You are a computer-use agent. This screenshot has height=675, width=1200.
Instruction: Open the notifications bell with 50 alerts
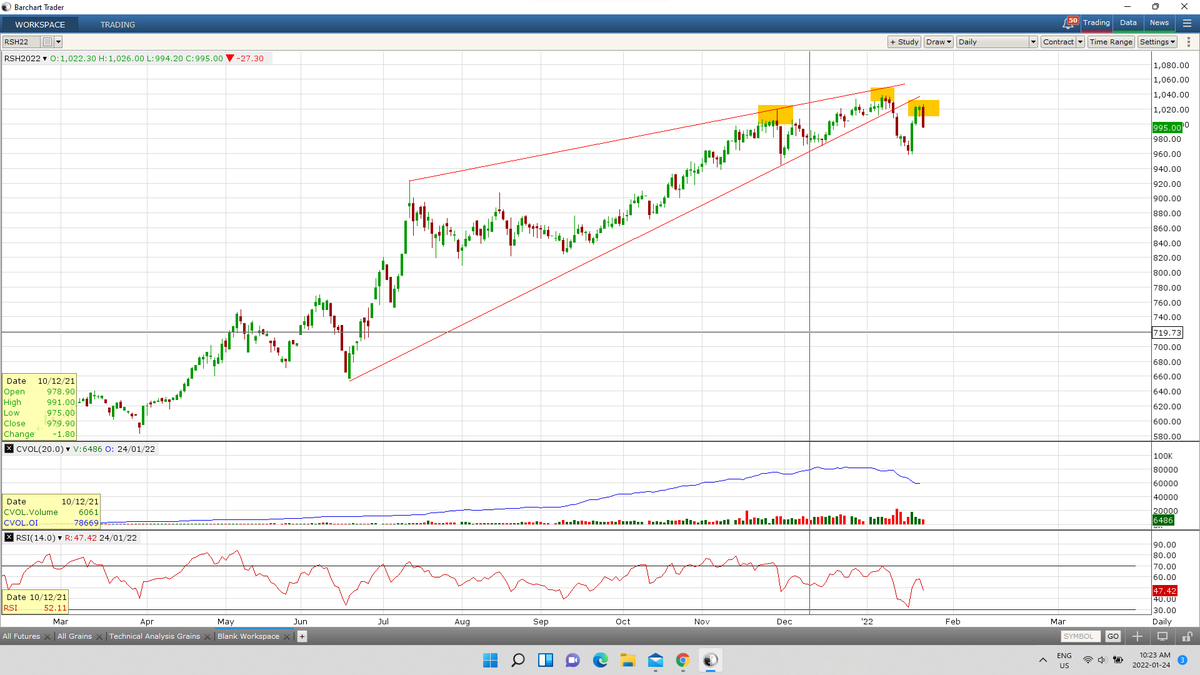[1070, 23]
